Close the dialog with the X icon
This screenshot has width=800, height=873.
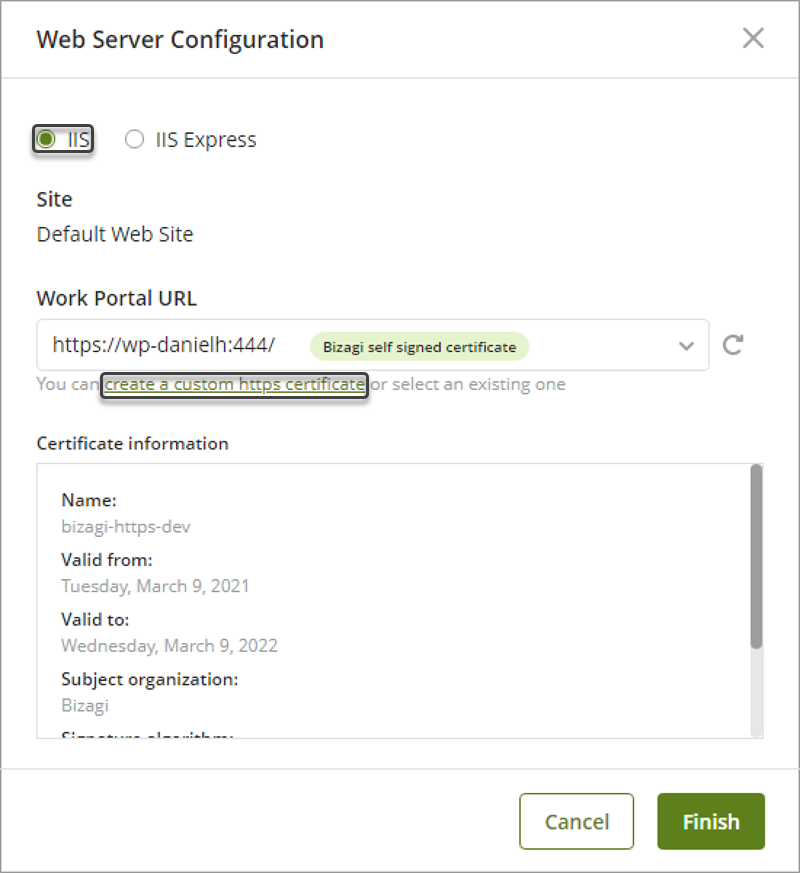[753, 38]
